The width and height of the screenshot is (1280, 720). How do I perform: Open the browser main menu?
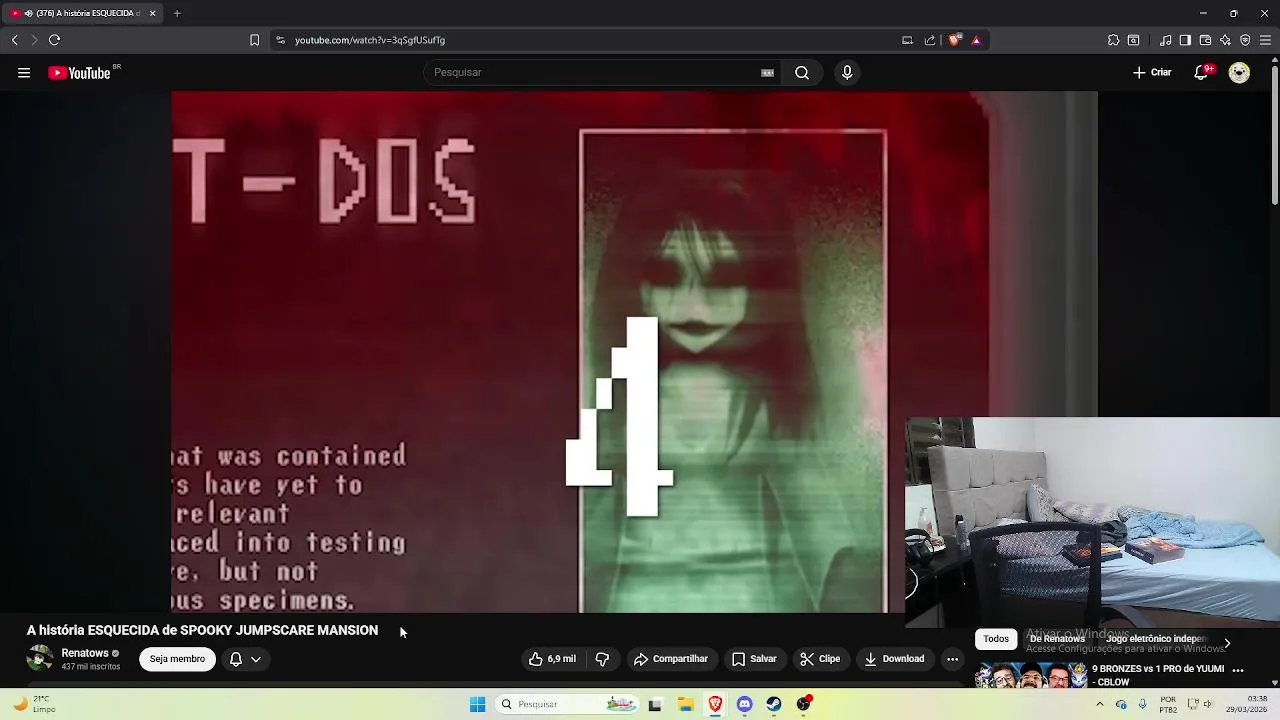[x=1265, y=40]
